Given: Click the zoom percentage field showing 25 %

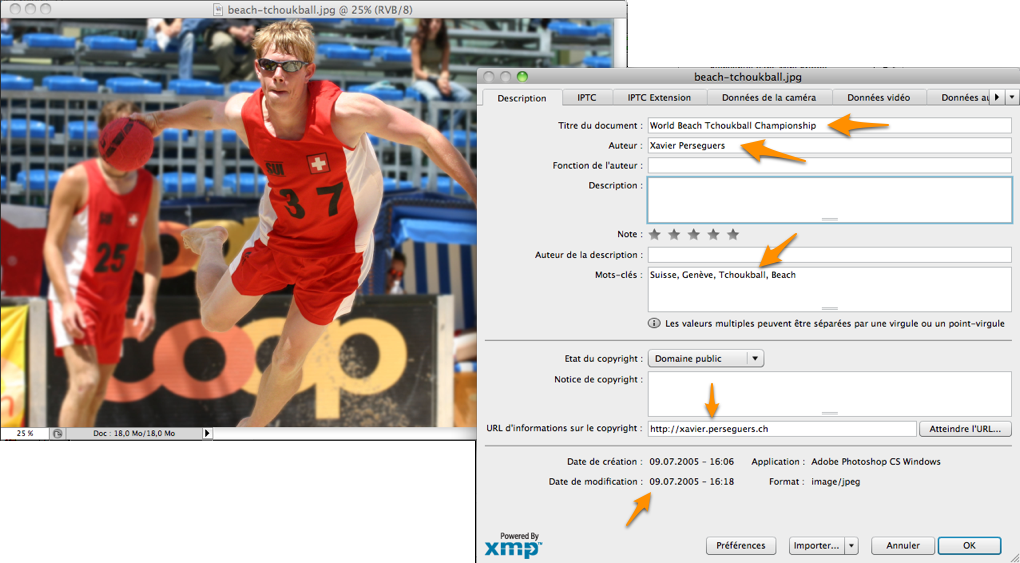Looking at the screenshot, I should [x=25, y=433].
